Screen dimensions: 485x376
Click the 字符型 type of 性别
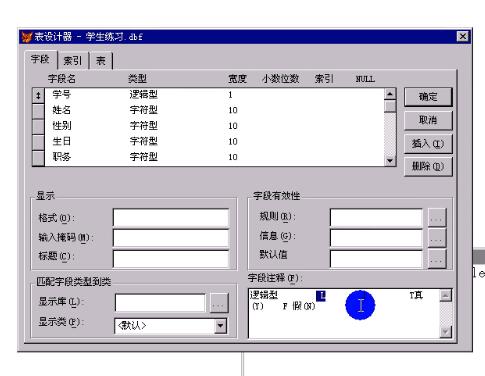144,126
